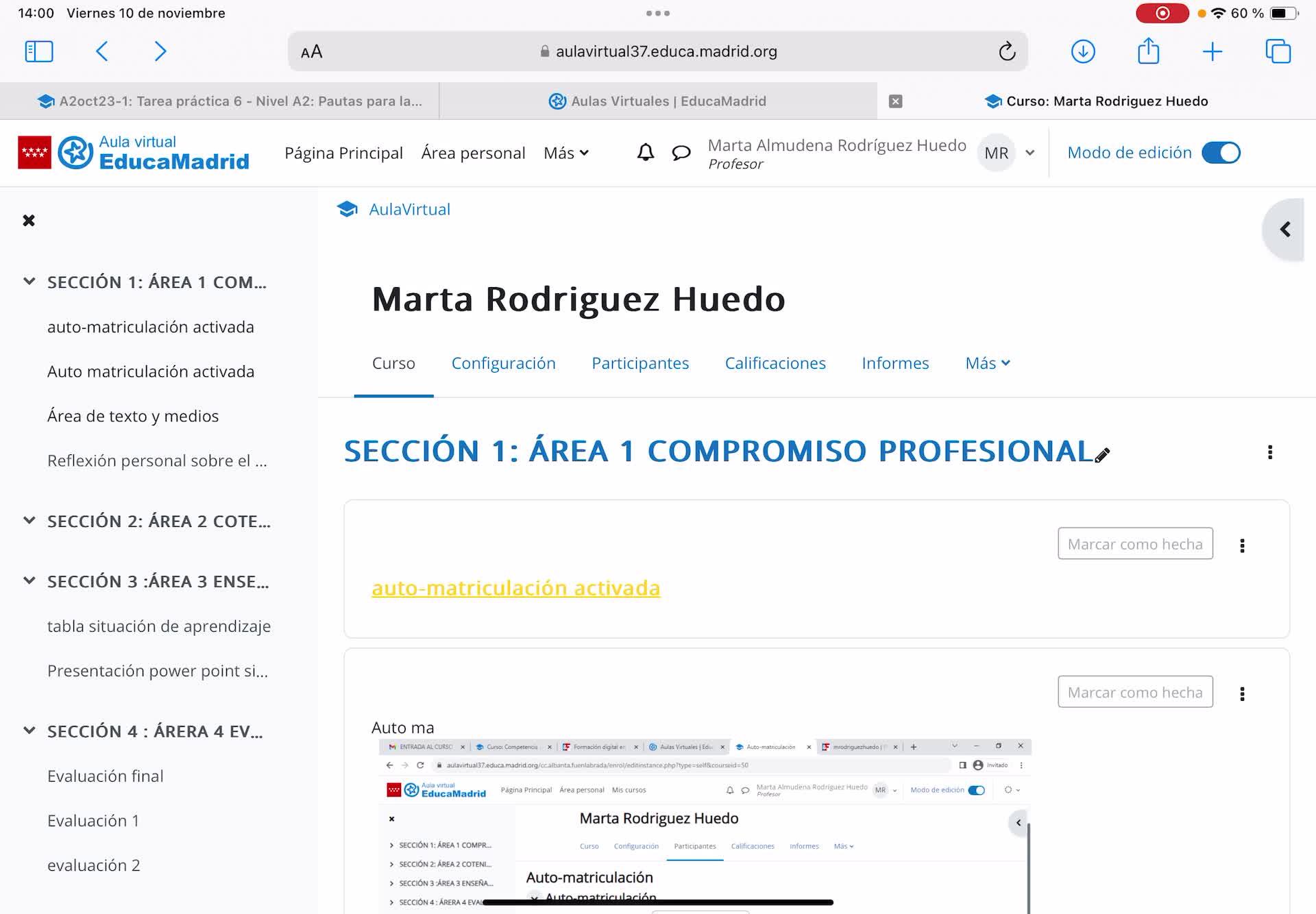Open Safari sidebar panel icon

pyautogui.click(x=39, y=51)
